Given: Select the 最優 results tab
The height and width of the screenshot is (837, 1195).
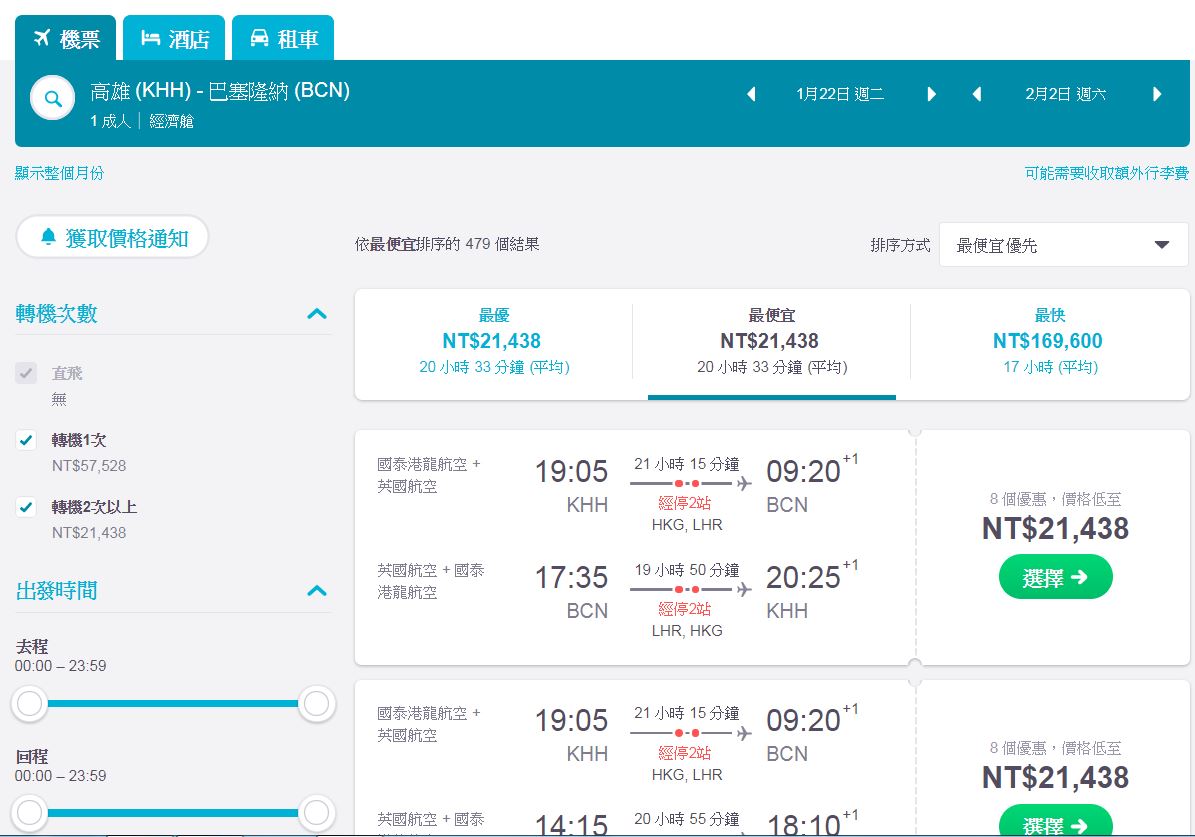Looking at the screenshot, I should [494, 342].
